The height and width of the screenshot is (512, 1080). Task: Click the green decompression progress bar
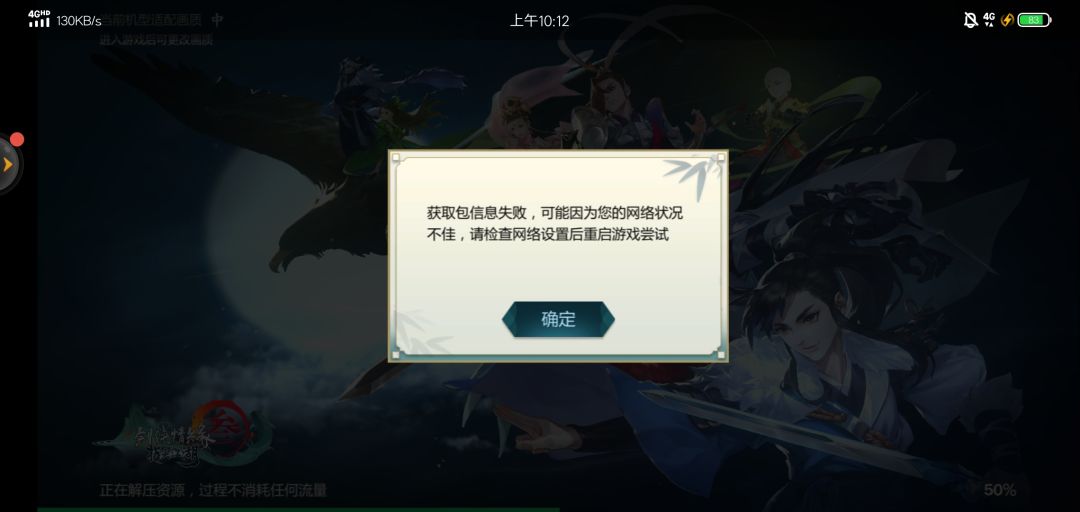(x=298, y=509)
